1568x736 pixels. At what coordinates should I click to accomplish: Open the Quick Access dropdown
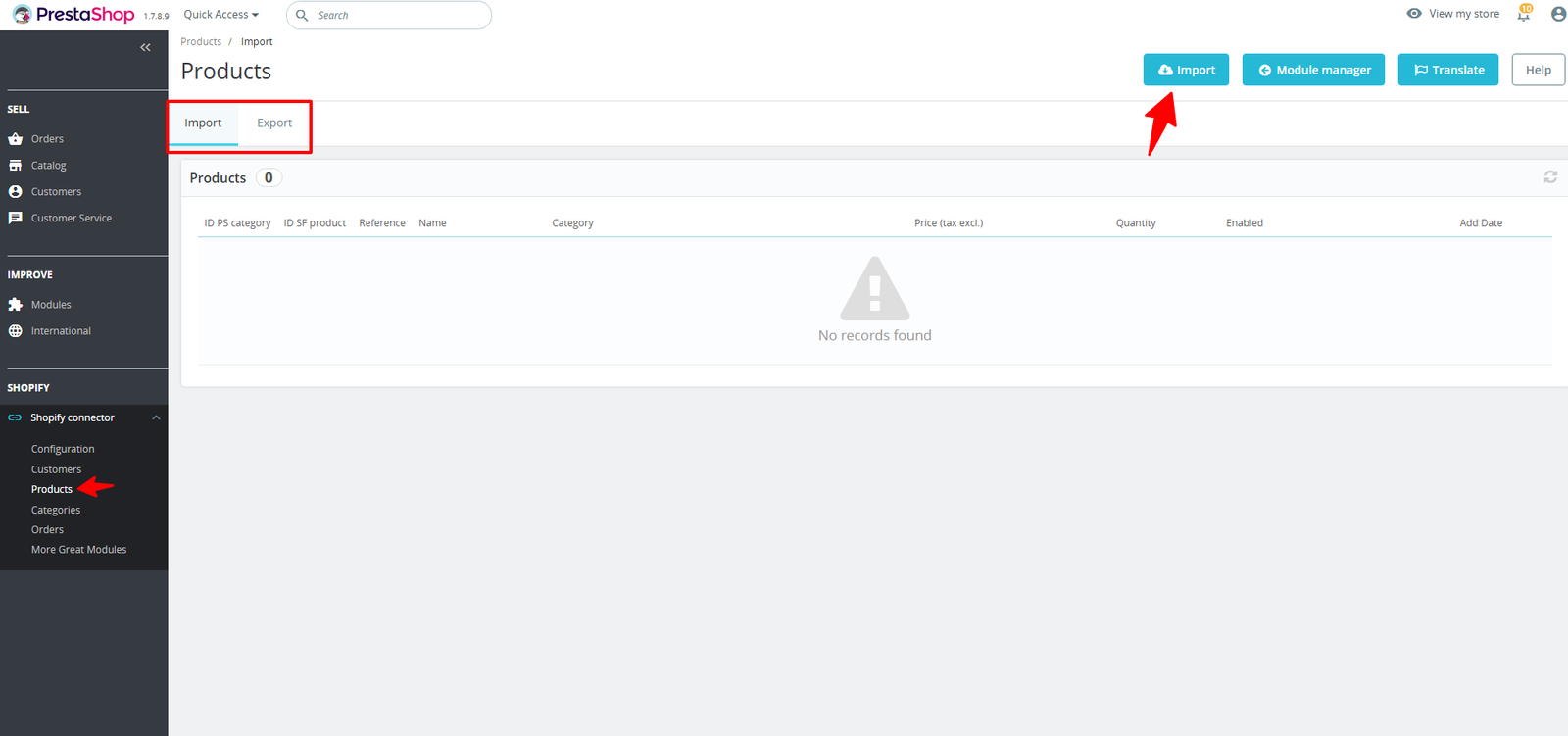221,15
